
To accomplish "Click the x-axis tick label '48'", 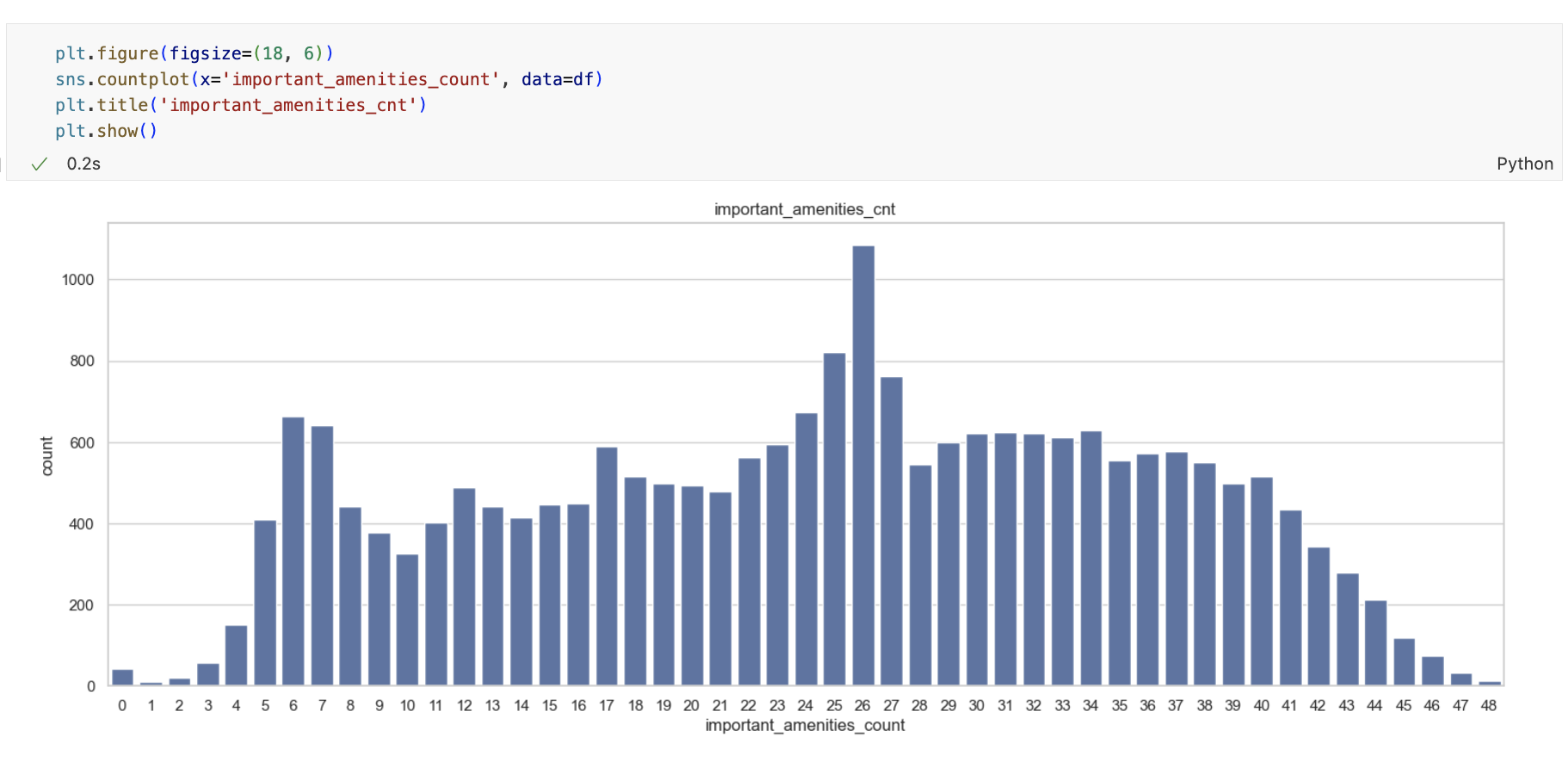I will coord(1489,705).
